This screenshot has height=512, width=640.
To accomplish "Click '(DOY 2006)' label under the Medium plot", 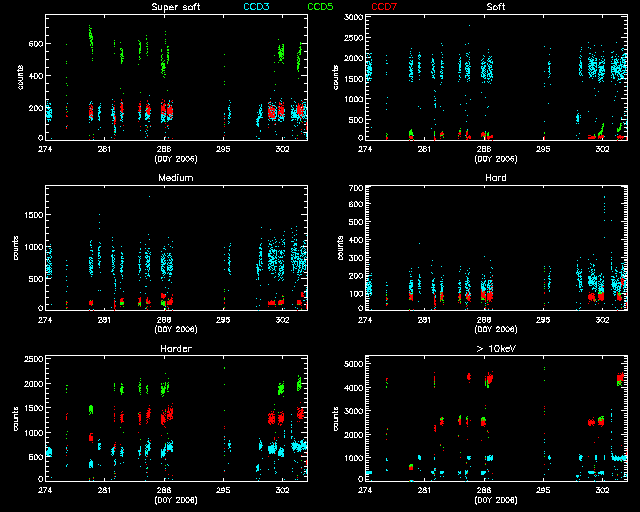I will coord(175,329).
